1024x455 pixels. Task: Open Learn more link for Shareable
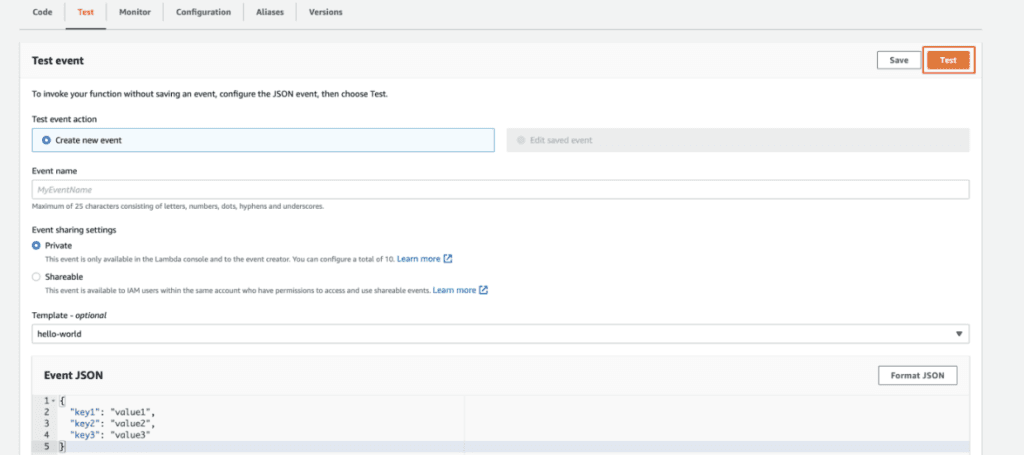[454, 290]
